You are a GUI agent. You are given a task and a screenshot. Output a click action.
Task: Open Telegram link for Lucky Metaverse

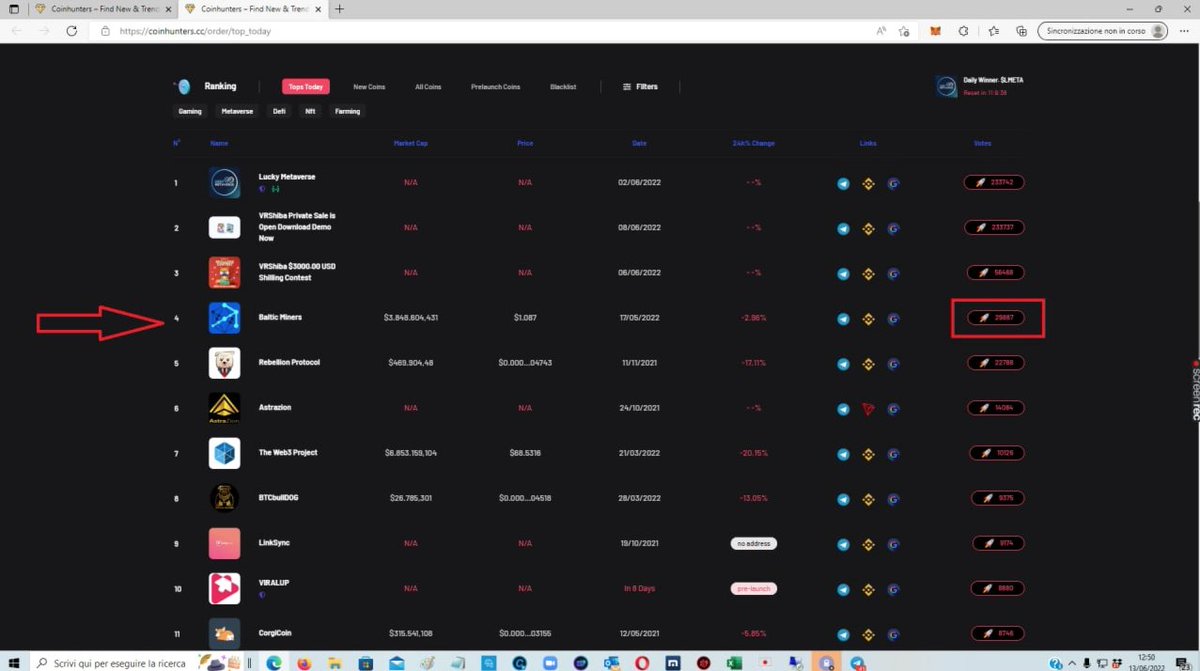pos(843,184)
